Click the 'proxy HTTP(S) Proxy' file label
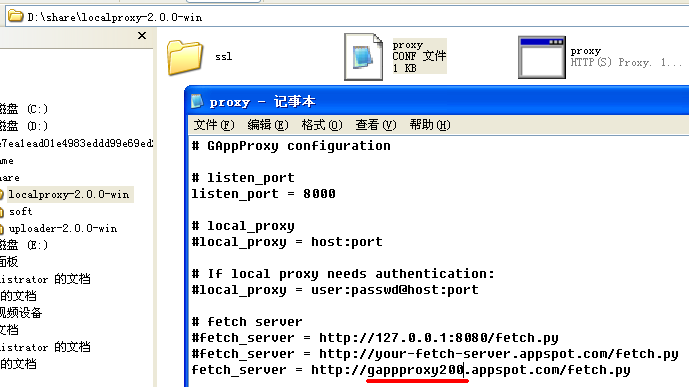 (626, 57)
